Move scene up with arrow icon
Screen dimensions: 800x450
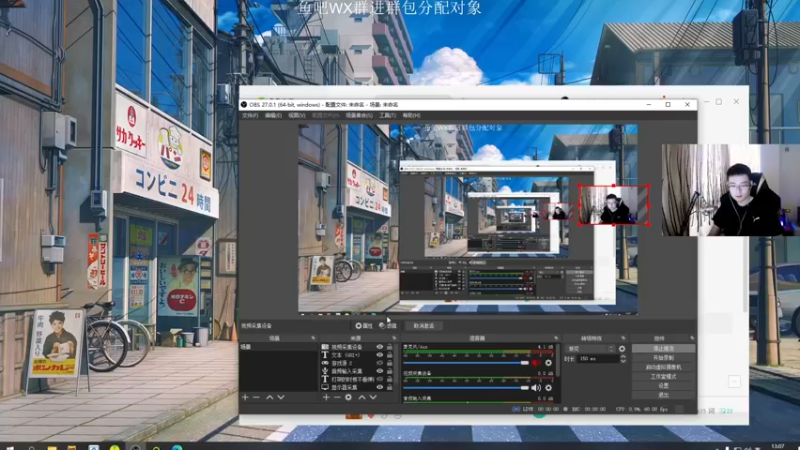[x=270, y=397]
